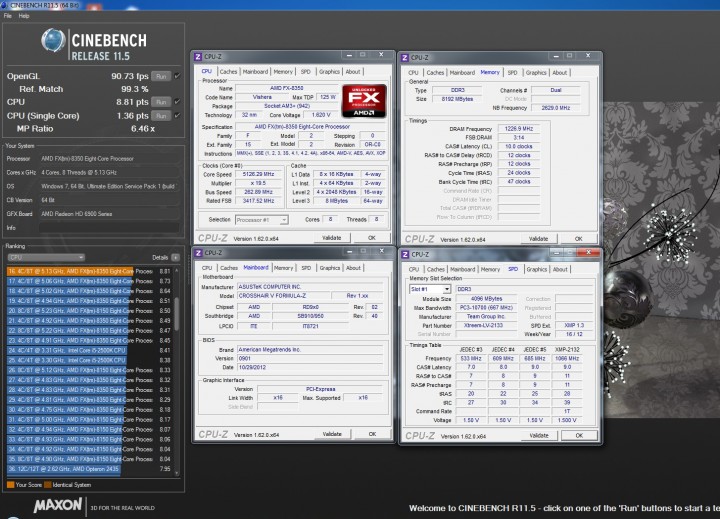Click the Core Voltage value 1.620 V
The image size is (720, 519).
pos(321,115)
